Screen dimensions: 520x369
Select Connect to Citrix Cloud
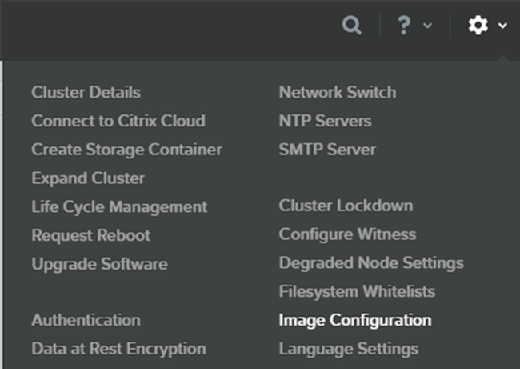click(x=118, y=121)
